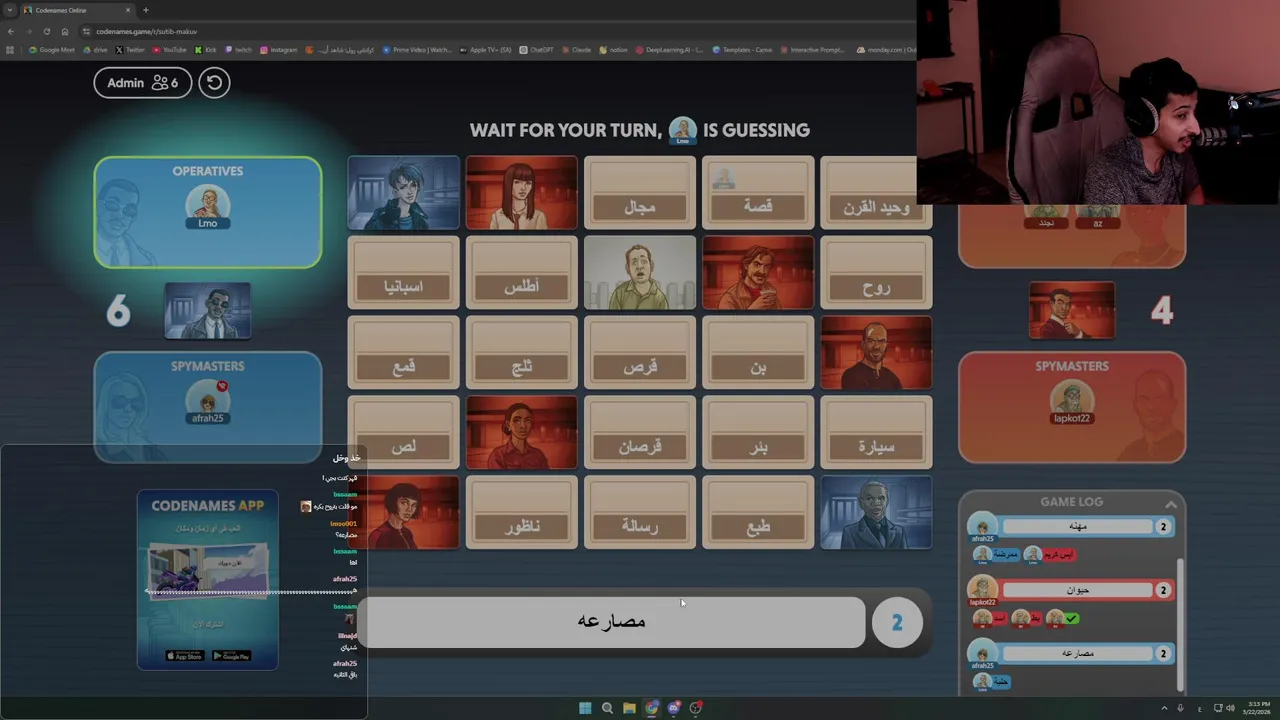Open Windows taskbar search

pos(607,708)
